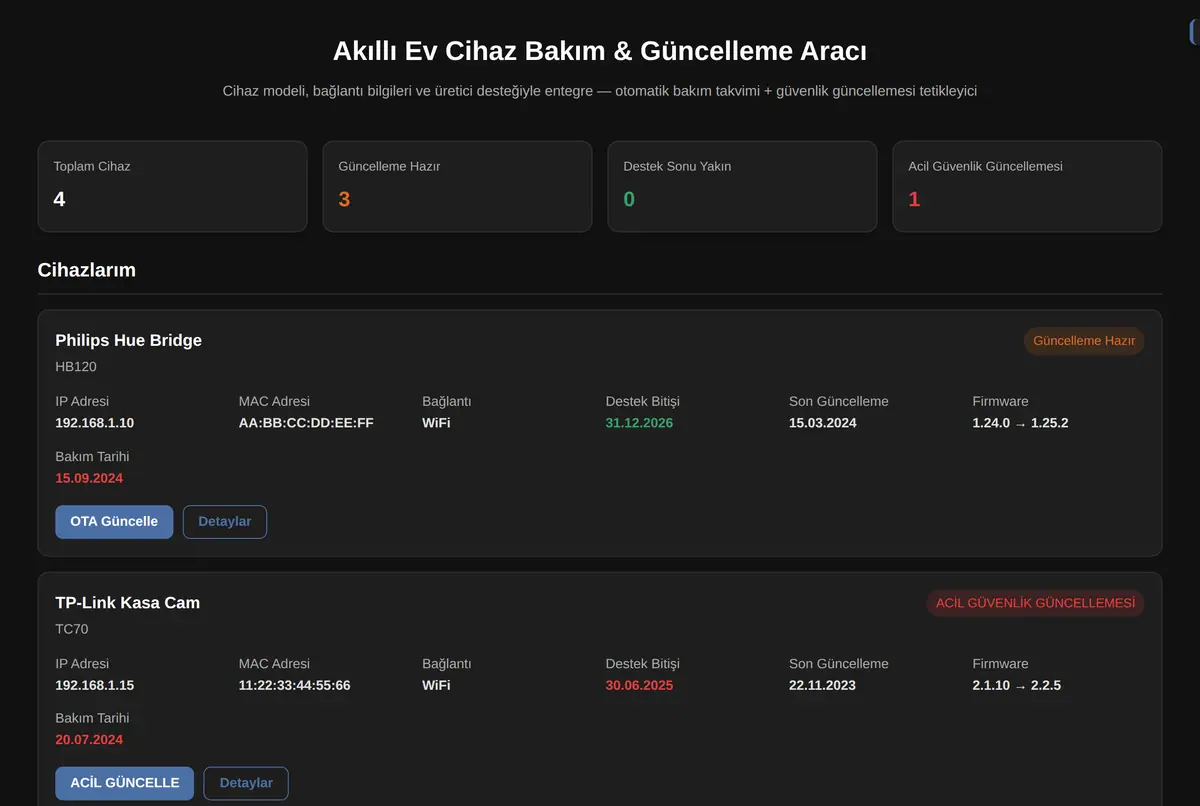Click MAC address AA:BB:CC:DD:EE:FF
Viewport: 1200px width, 806px height.
point(306,423)
